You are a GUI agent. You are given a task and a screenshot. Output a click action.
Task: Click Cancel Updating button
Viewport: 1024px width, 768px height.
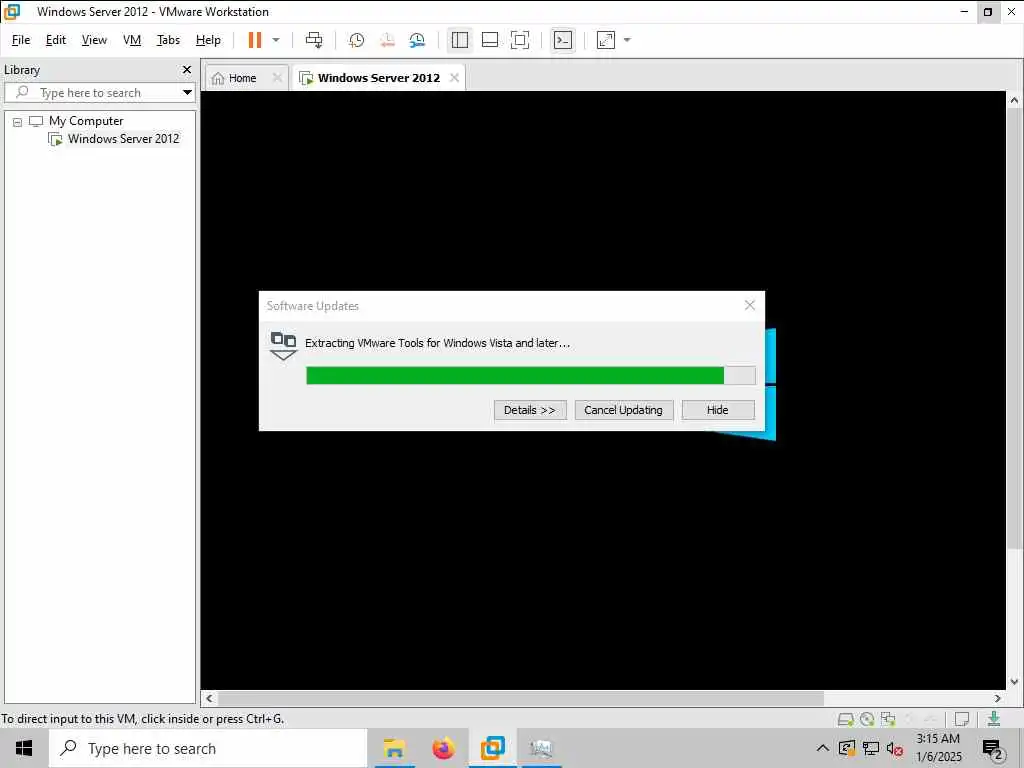point(624,410)
